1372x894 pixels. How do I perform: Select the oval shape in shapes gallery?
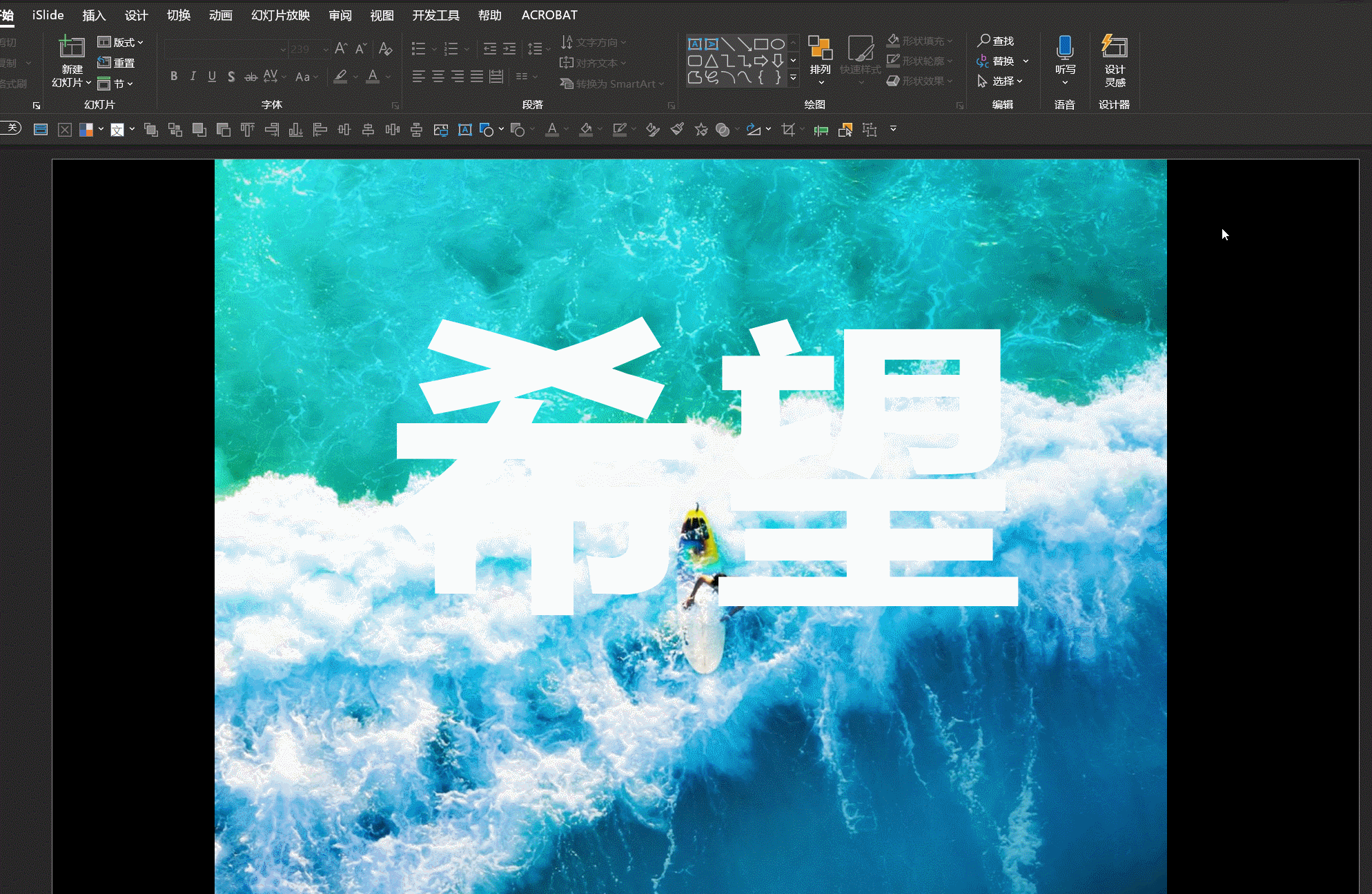click(777, 44)
